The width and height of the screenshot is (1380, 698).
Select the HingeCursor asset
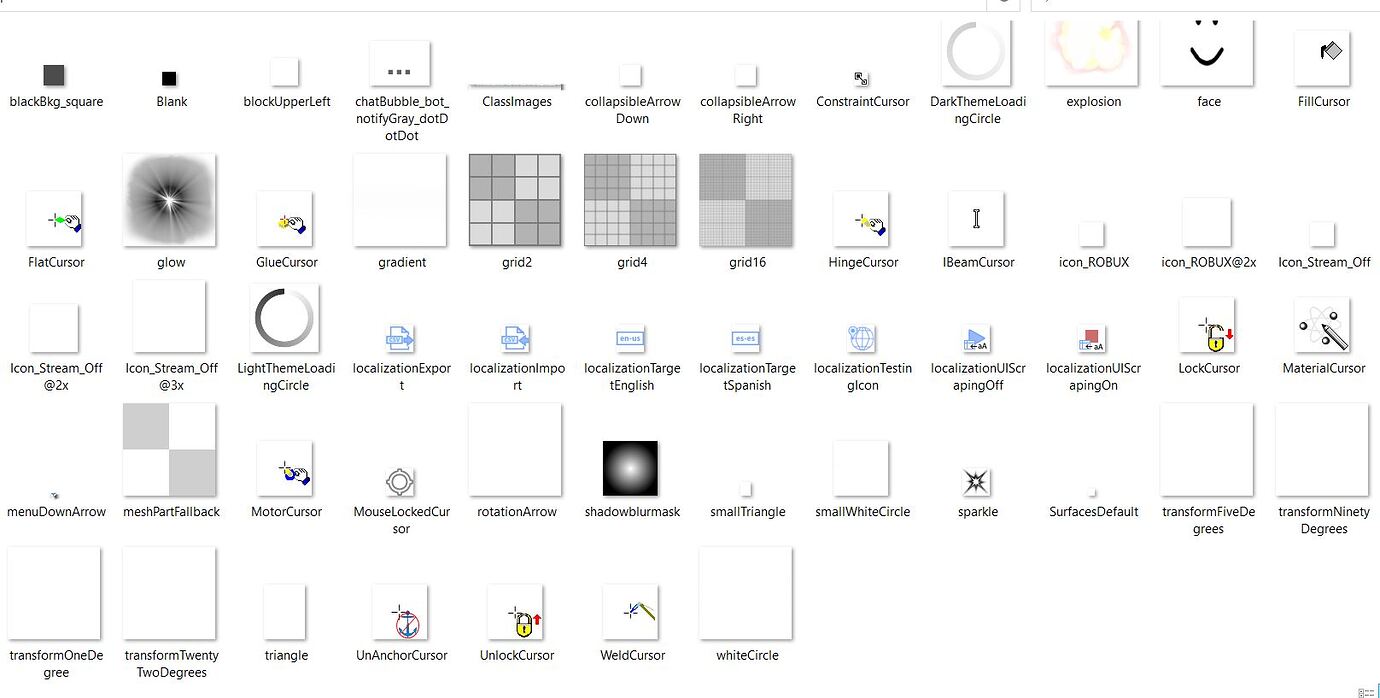(860, 217)
